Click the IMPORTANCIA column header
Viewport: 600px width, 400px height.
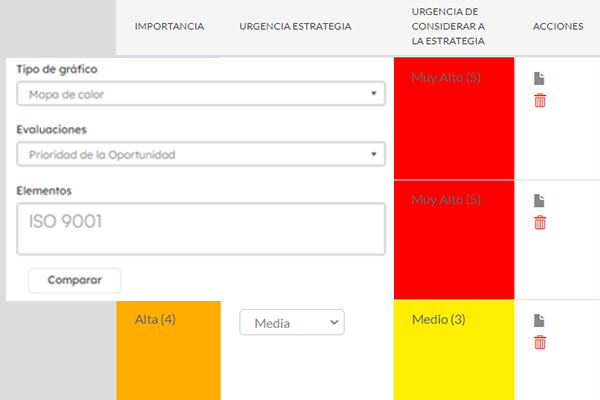(x=169, y=26)
